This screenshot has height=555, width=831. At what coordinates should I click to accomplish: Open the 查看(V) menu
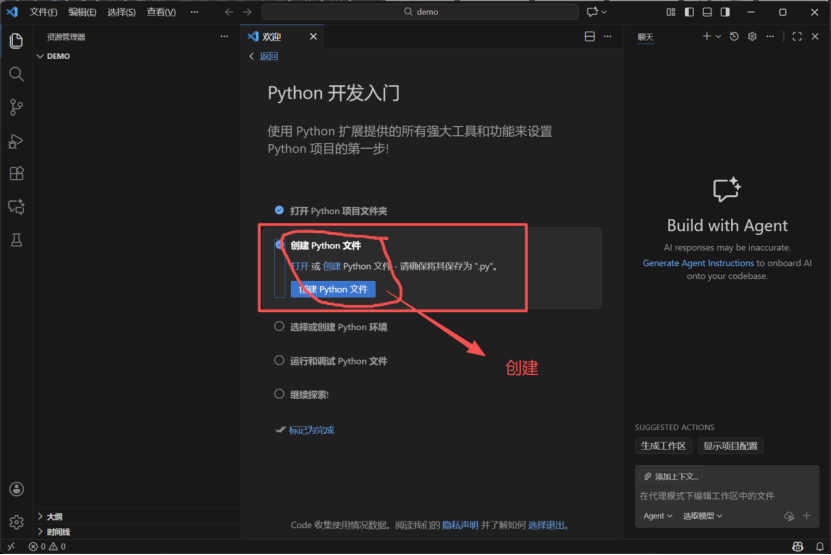pyautogui.click(x=161, y=12)
